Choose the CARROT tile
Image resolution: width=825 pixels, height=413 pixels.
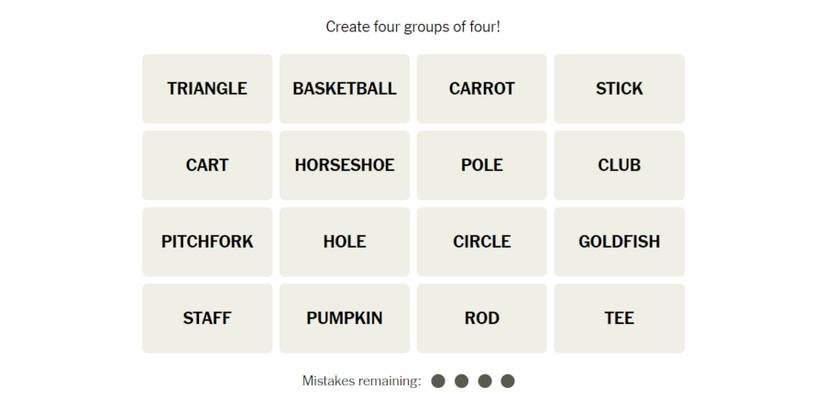tap(481, 89)
